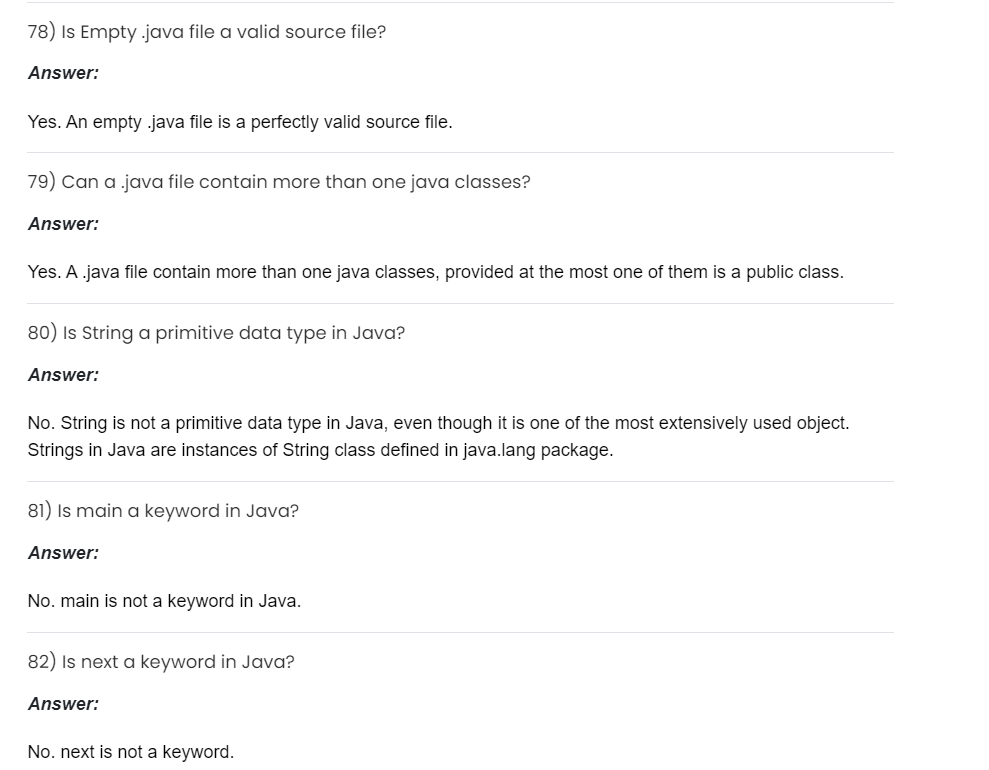This screenshot has height=770, width=989.
Task: Click the text 'No. main is not a keyword in Java.'
Action: (164, 601)
